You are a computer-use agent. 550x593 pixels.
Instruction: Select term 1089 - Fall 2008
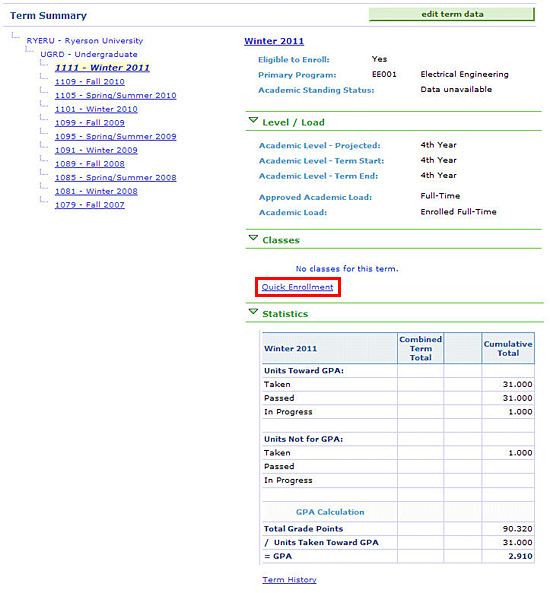pyautogui.click(x=90, y=164)
